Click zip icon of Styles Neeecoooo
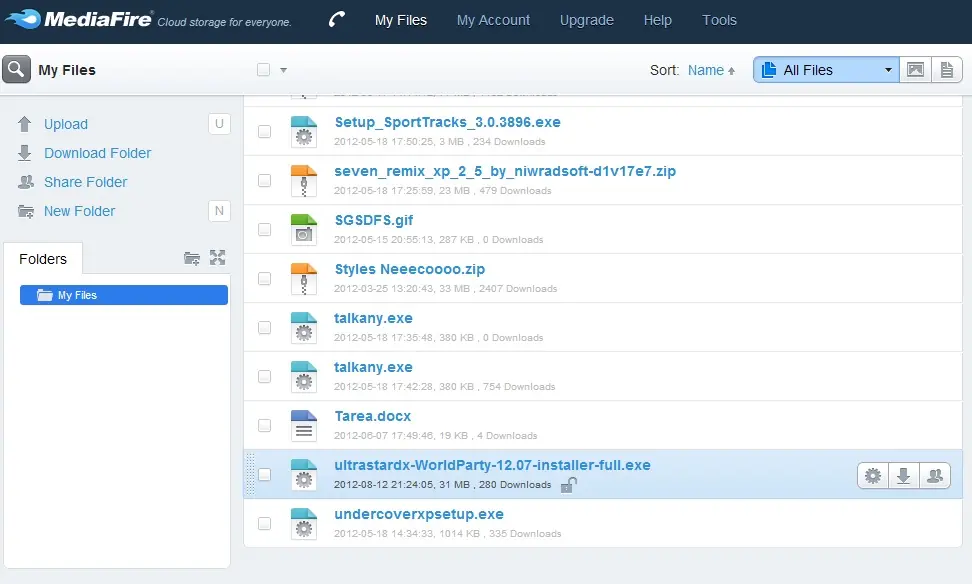This screenshot has height=584, width=972. click(x=304, y=278)
